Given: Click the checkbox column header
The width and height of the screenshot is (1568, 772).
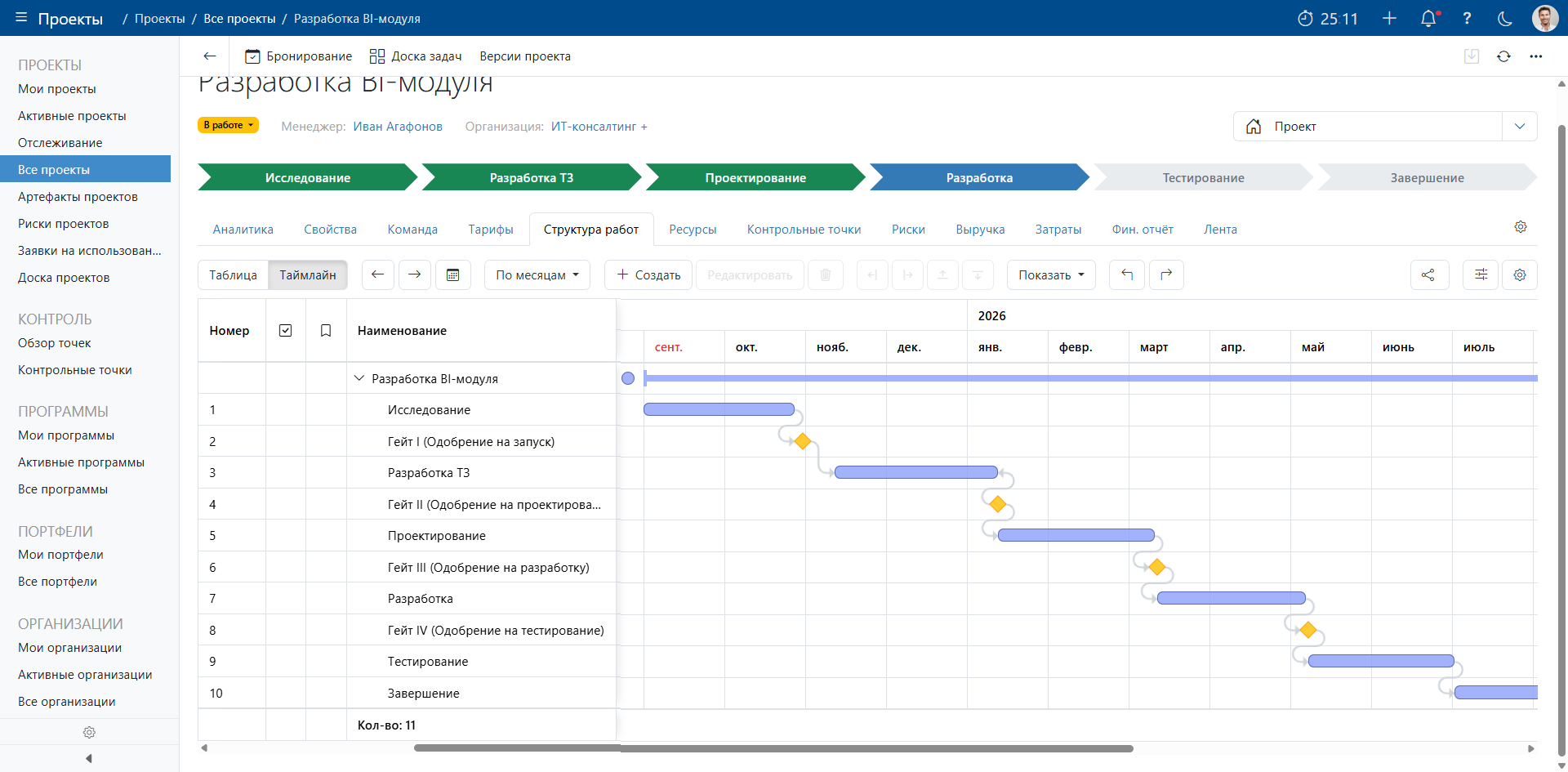Looking at the screenshot, I should click(286, 331).
